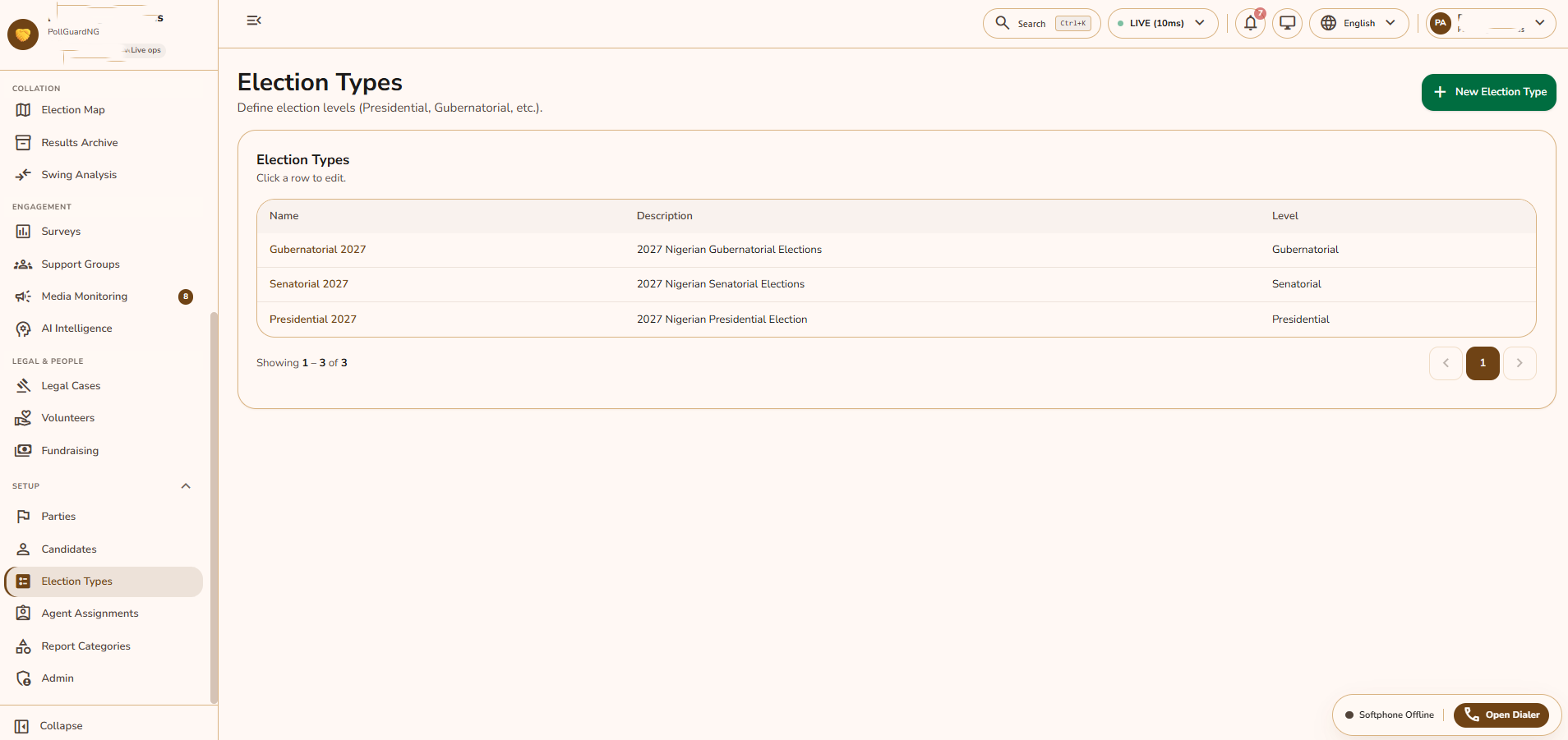
Task: Click the PollGuardNG logo
Action: click(23, 34)
